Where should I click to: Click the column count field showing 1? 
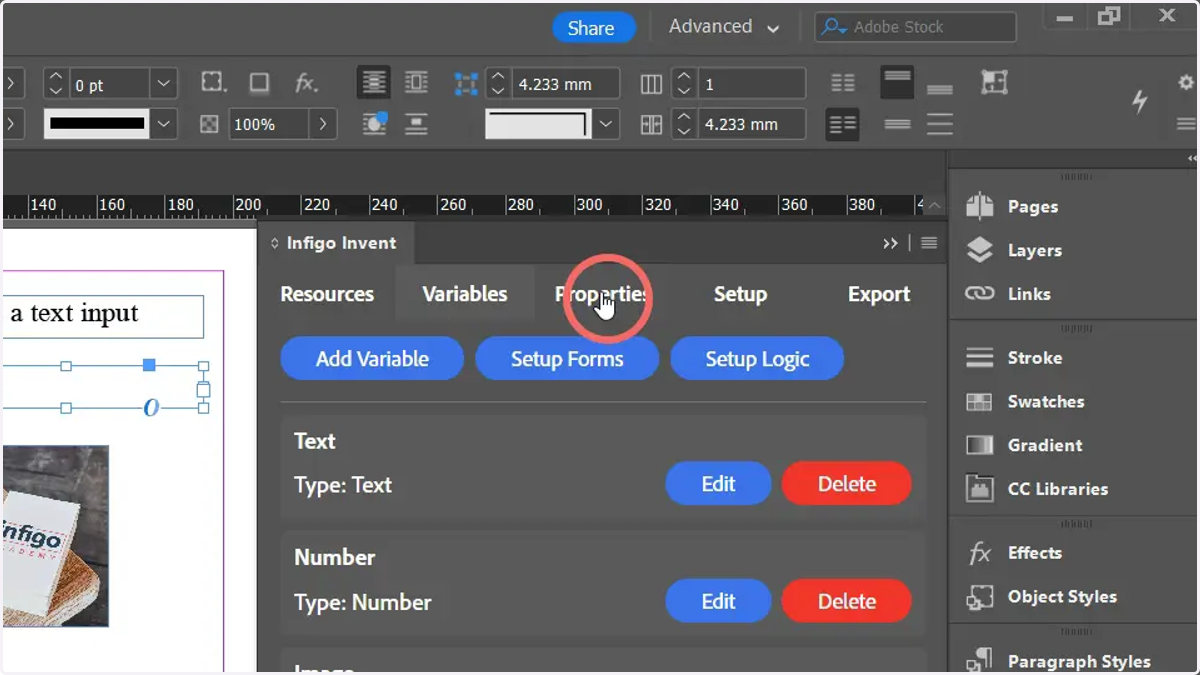pyautogui.click(x=751, y=84)
